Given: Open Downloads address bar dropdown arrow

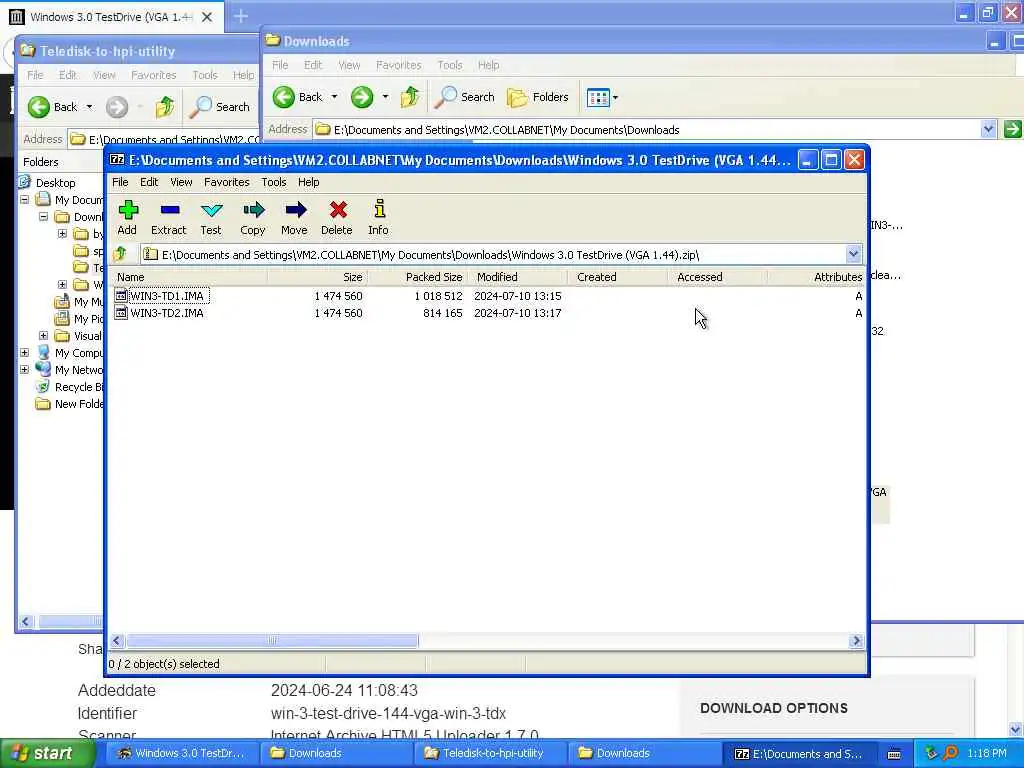Looking at the screenshot, I should pos(988,129).
